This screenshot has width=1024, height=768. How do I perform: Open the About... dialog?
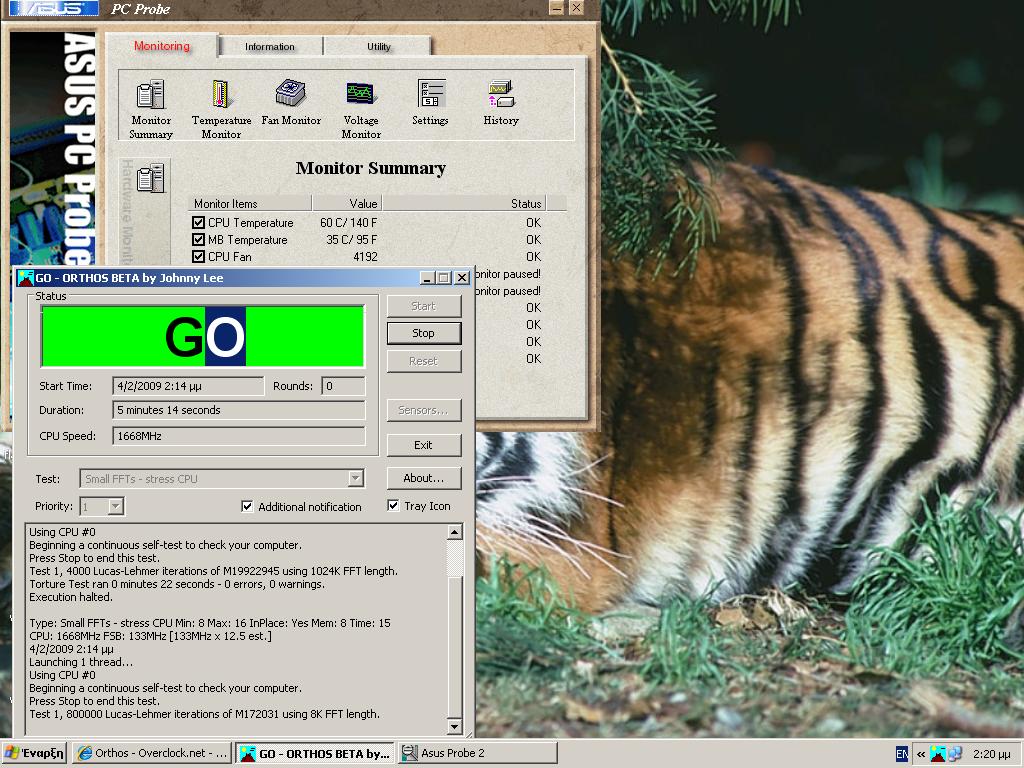[424, 478]
